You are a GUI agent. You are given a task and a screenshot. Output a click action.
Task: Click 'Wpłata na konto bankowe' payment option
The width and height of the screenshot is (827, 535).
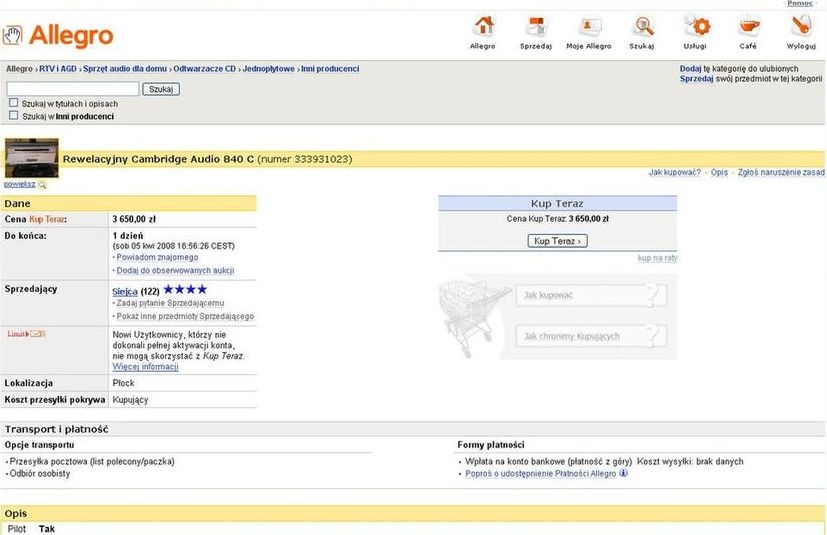click(549, 462)
